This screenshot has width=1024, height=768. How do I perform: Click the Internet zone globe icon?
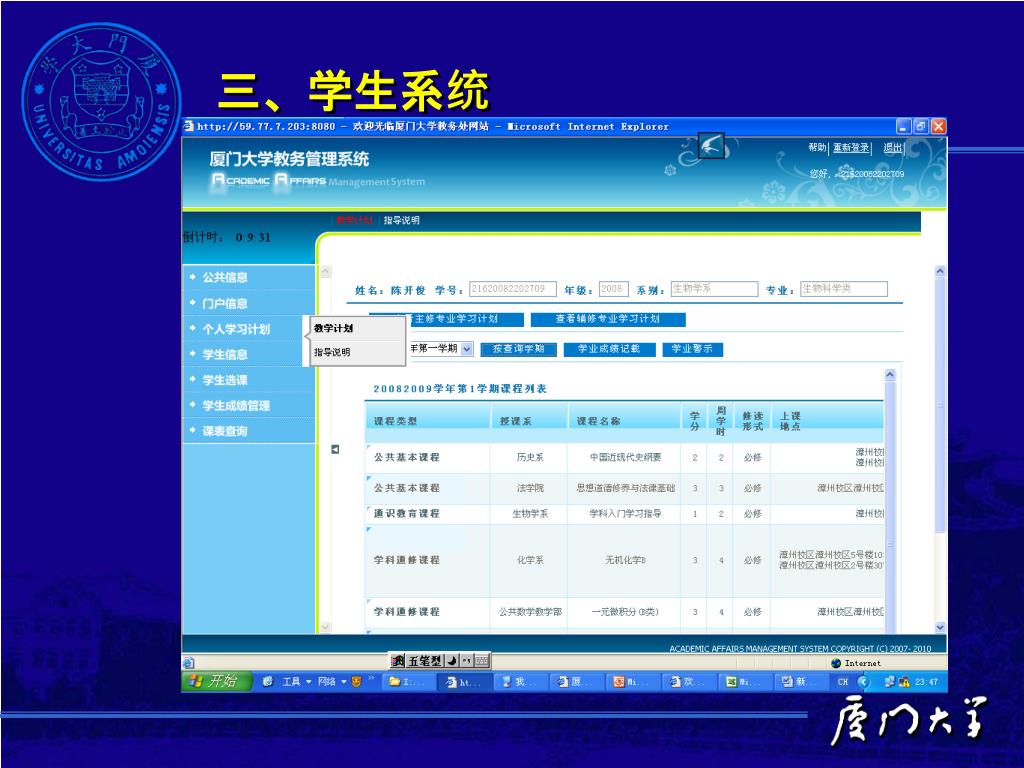835,663
